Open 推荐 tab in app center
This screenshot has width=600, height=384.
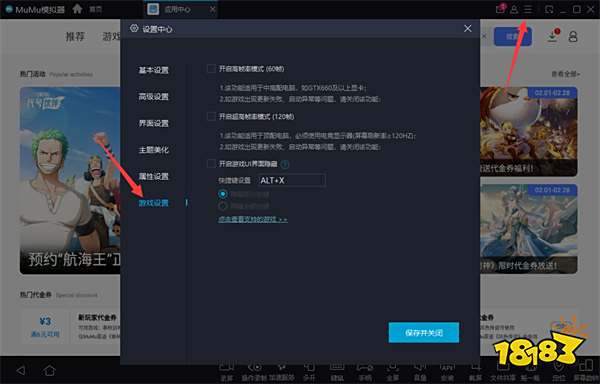(x=75, y=37)
